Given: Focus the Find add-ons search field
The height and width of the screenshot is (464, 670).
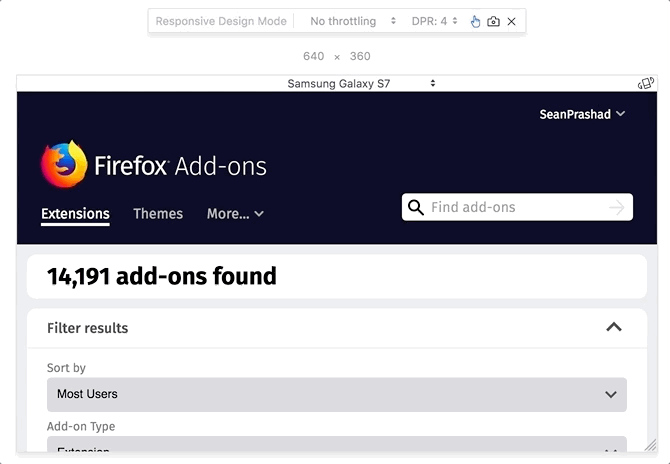Looking at the screenshot, I should pyautogui.click(x=517, y=207).
